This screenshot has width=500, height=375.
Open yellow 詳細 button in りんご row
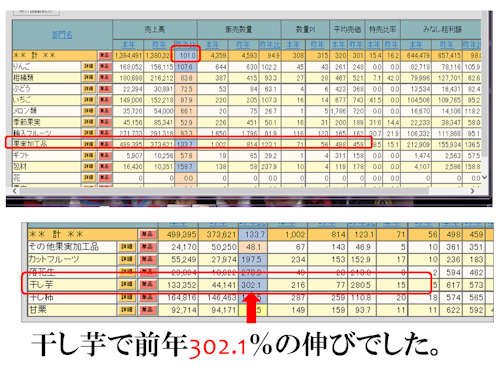[x=89, y=67]
